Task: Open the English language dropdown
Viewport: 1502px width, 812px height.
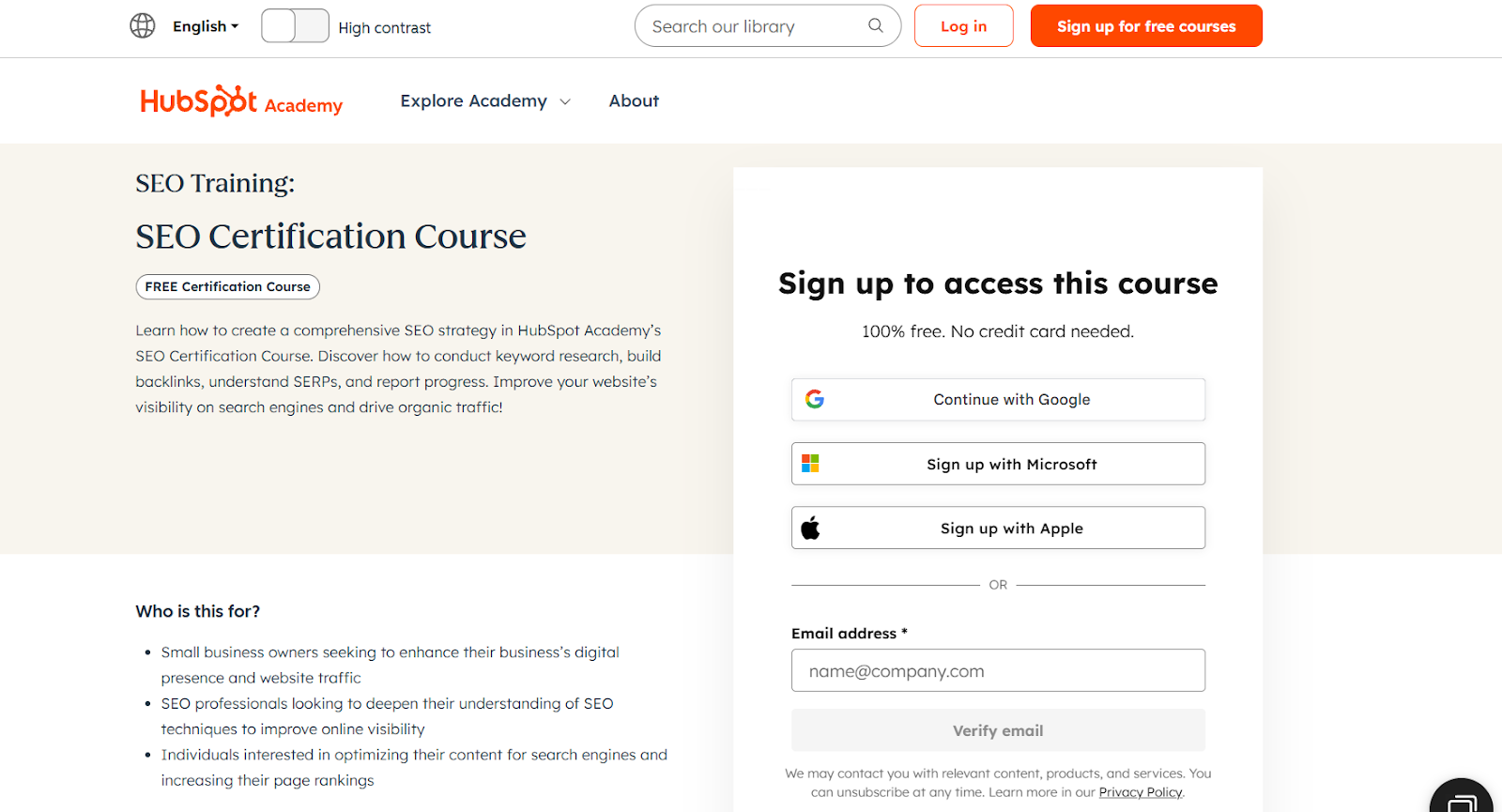Action: coord(206,26)
